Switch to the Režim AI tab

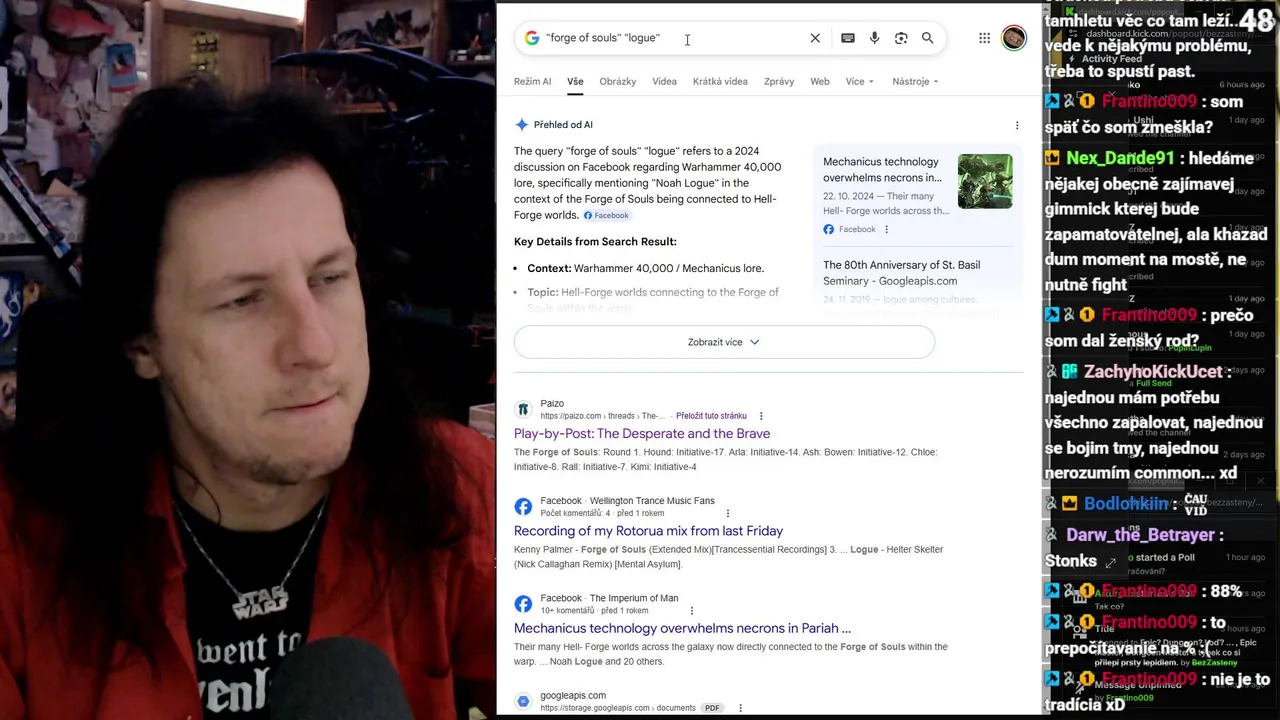pyautogui.click(x=532, y=81)
